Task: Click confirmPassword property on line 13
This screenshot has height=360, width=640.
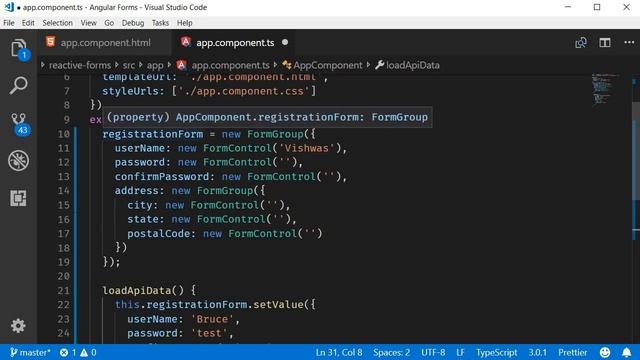Action: coord(162,176)
